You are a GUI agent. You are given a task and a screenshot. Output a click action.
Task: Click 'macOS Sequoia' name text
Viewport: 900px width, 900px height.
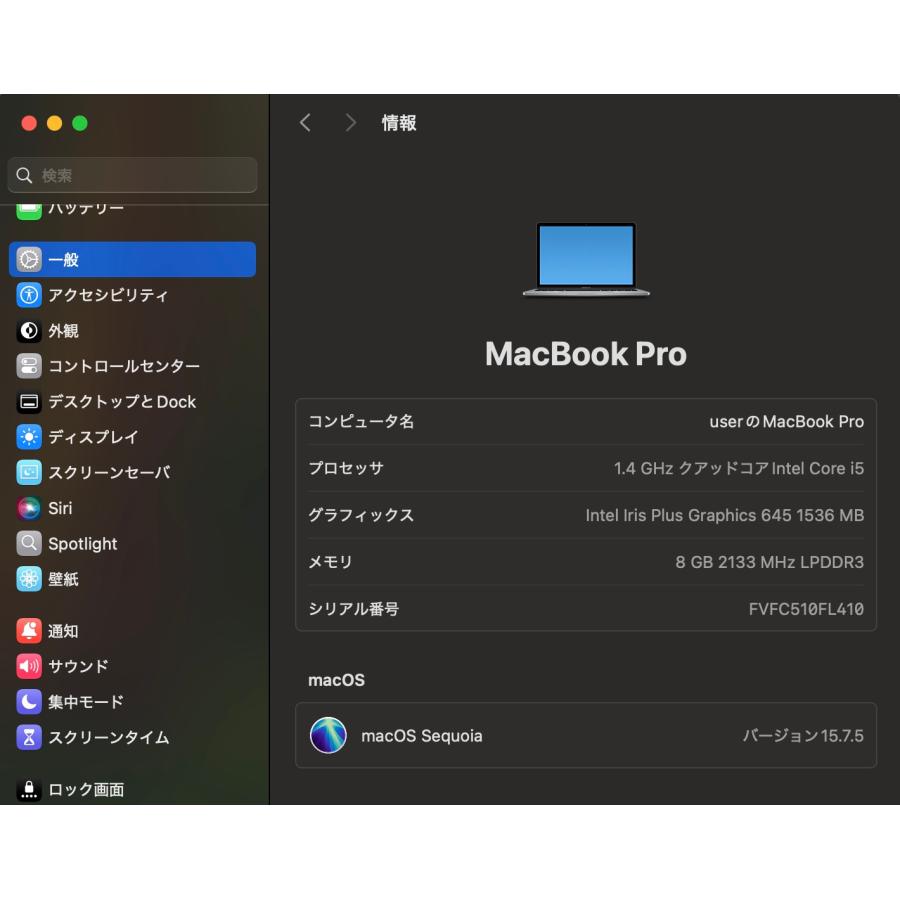tap(422, 736)
